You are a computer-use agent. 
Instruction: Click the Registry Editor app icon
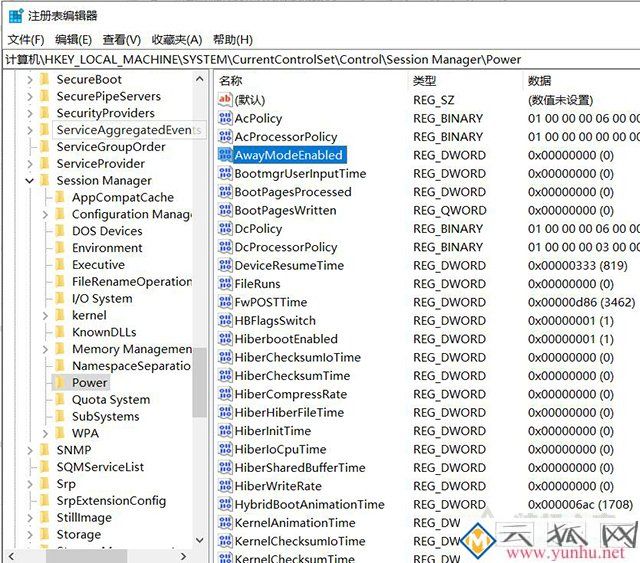(16, 16)
